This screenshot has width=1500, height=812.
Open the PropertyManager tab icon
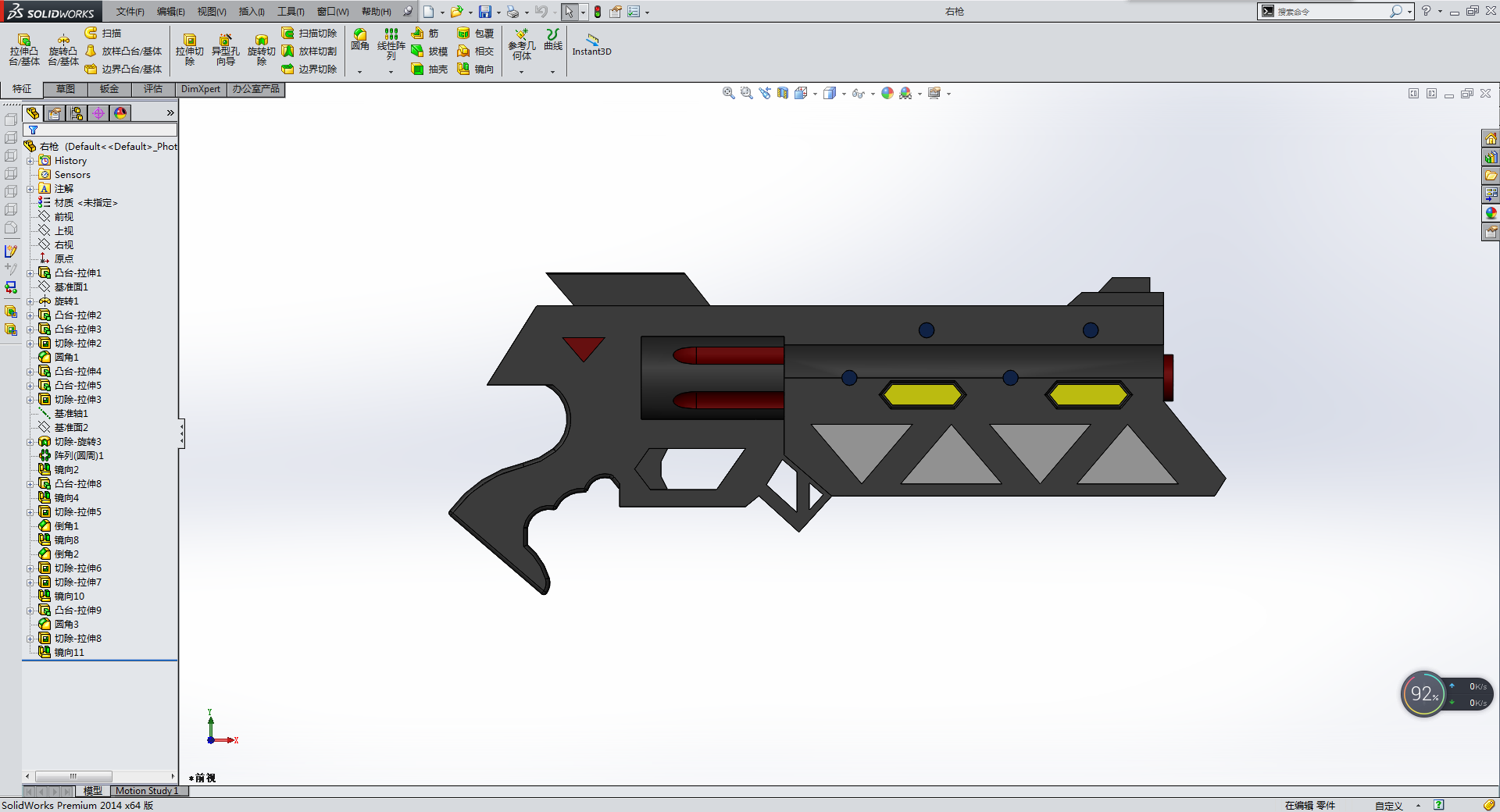[x=55, y=113]
